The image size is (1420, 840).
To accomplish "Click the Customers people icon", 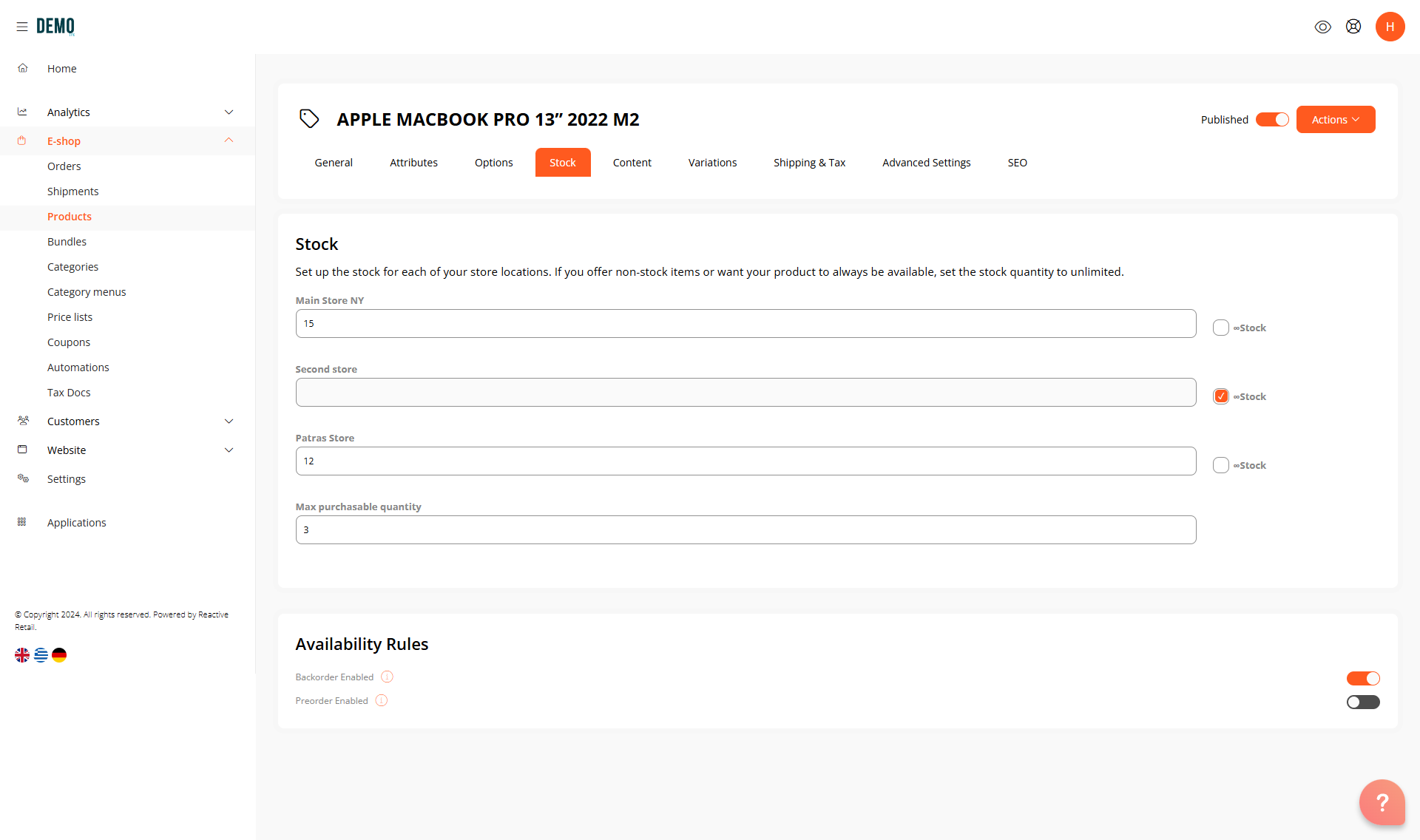I will [x=23, y=421].
